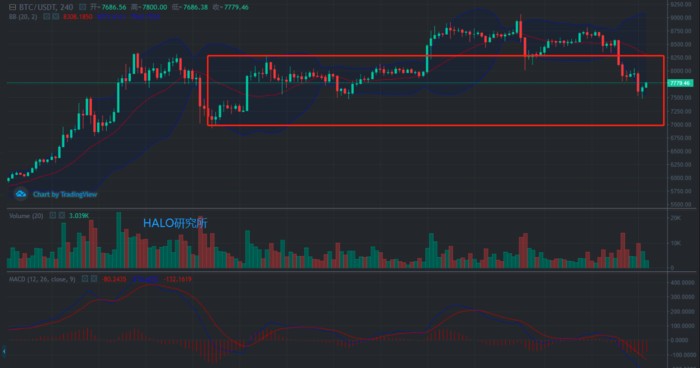Hide the MACD indicator using its eye icon
700x368 pixels.
[85, 279]
